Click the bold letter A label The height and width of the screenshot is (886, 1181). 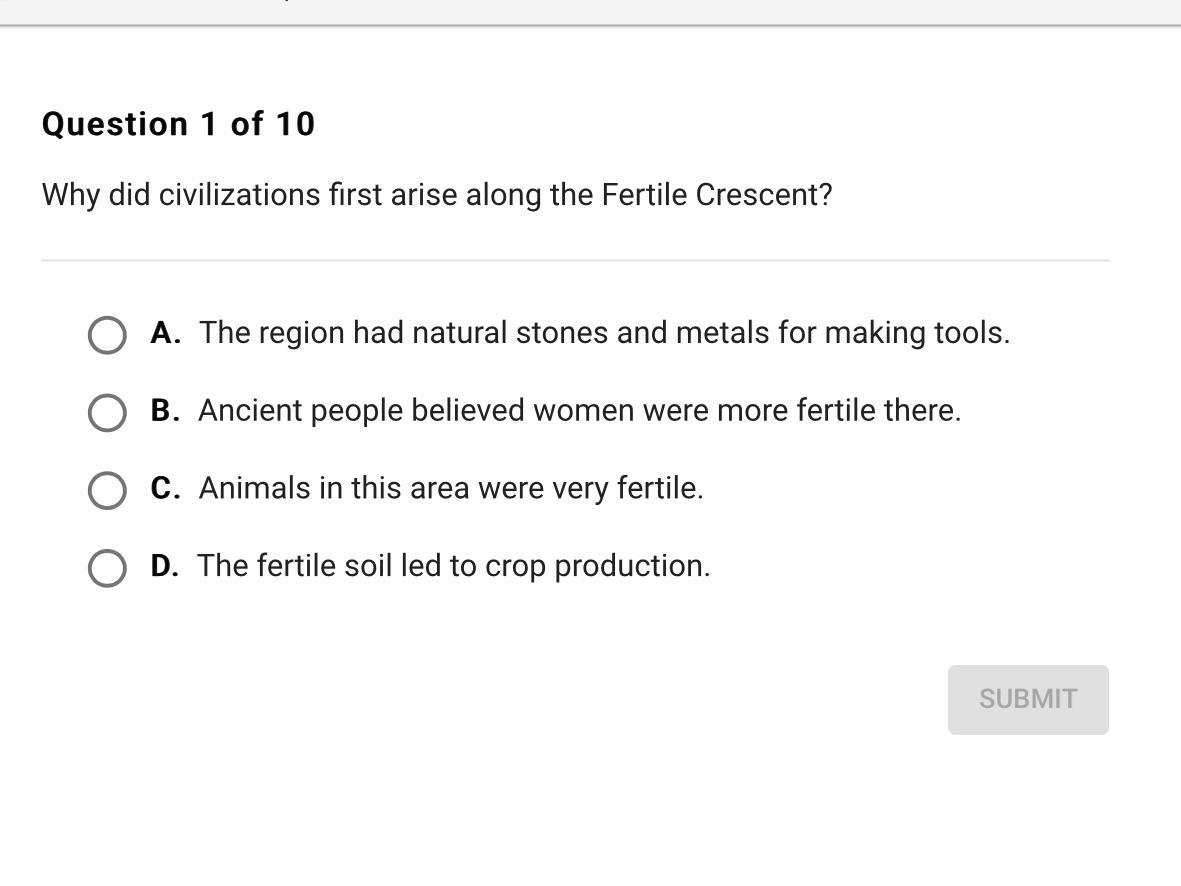coord(165,333)
